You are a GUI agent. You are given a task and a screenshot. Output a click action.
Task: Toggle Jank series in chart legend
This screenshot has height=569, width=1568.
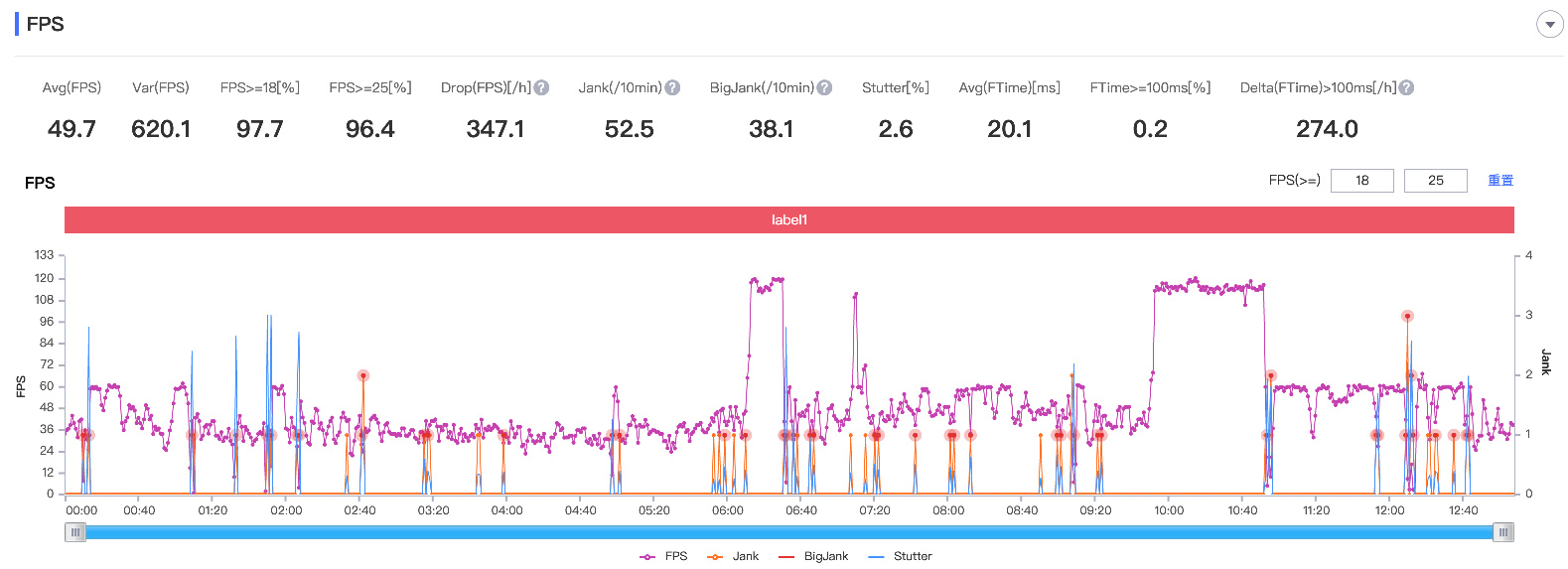pyautogui.click(x=733, y=556)
